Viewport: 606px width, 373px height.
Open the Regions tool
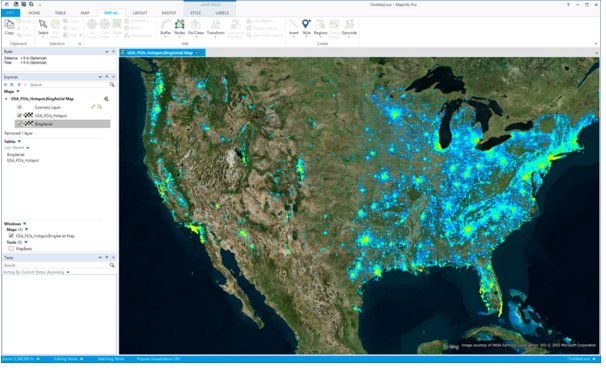click(x=320, y=27)
